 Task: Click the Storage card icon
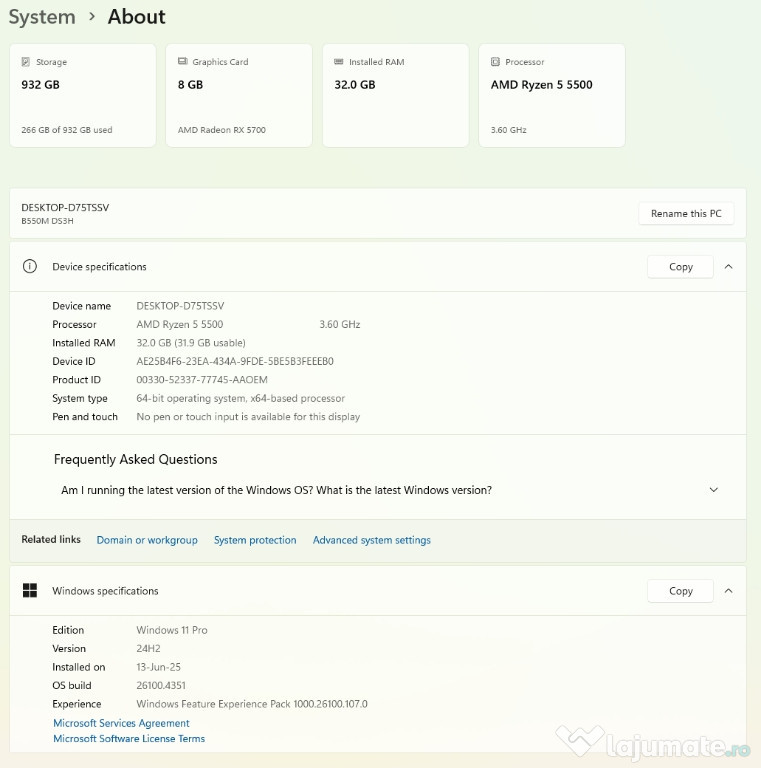[x=25, y=62]
